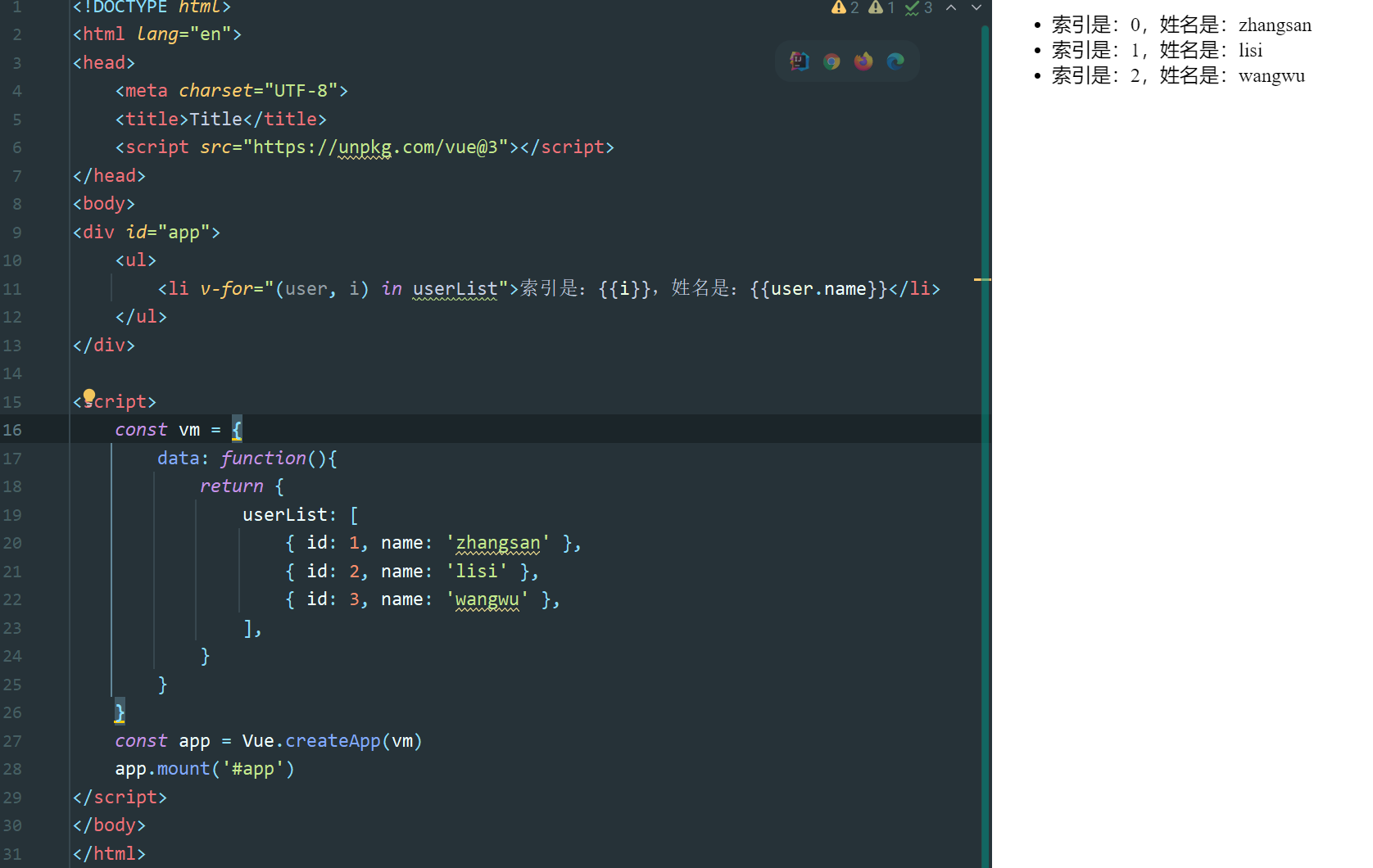Screen dimensions: 1373x868
Task: Click line number 27 in the gutter
Action: [13, 741]
